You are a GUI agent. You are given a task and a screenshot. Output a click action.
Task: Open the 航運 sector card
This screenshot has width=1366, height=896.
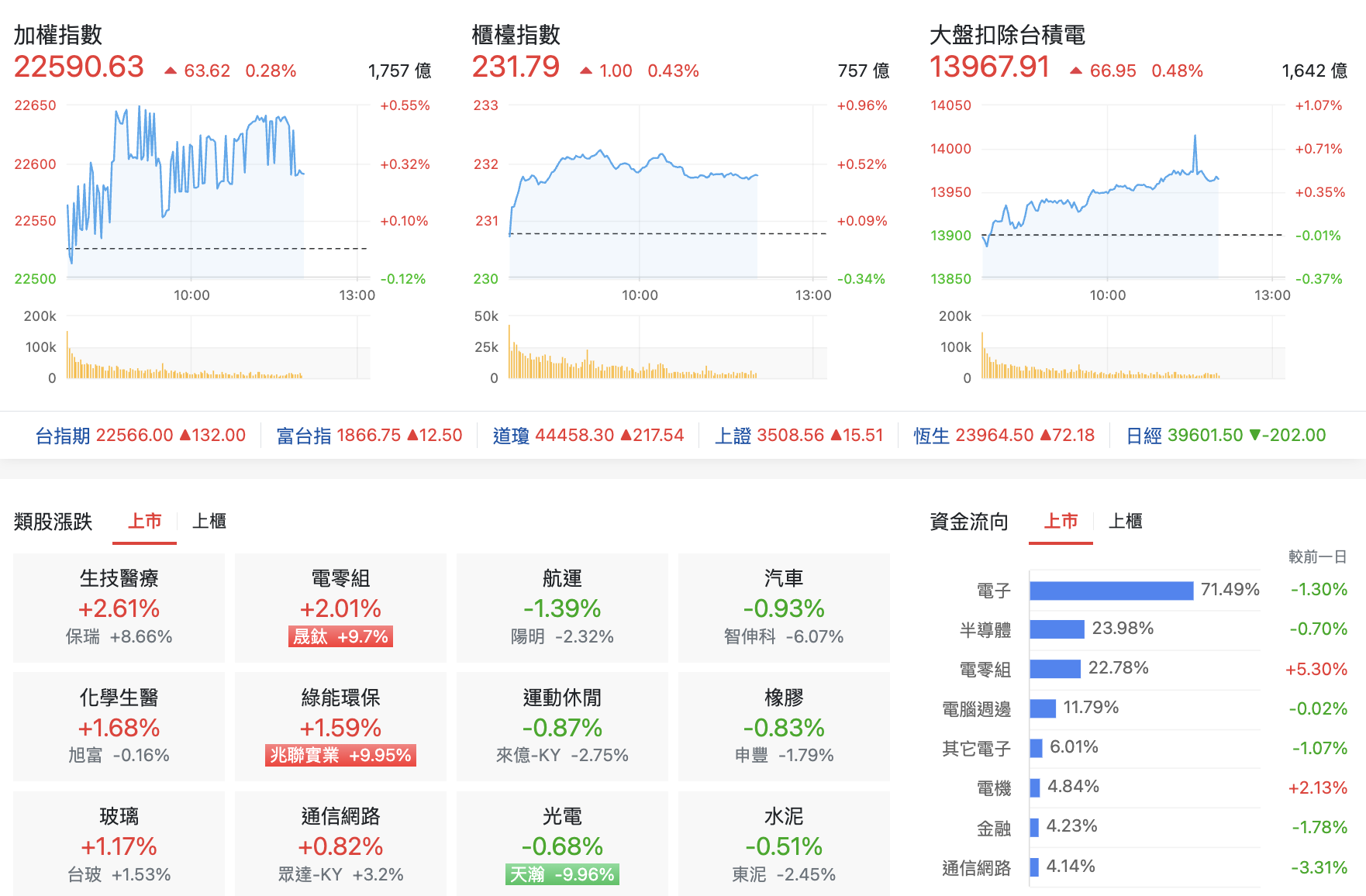[x=562, y=608]
